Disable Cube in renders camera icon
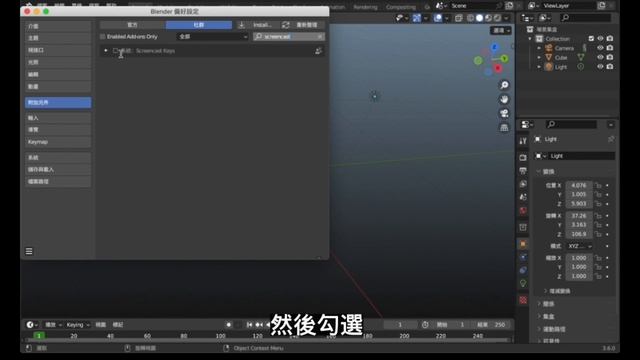Screen dimensions: 640x360 [x=610, y=57]
